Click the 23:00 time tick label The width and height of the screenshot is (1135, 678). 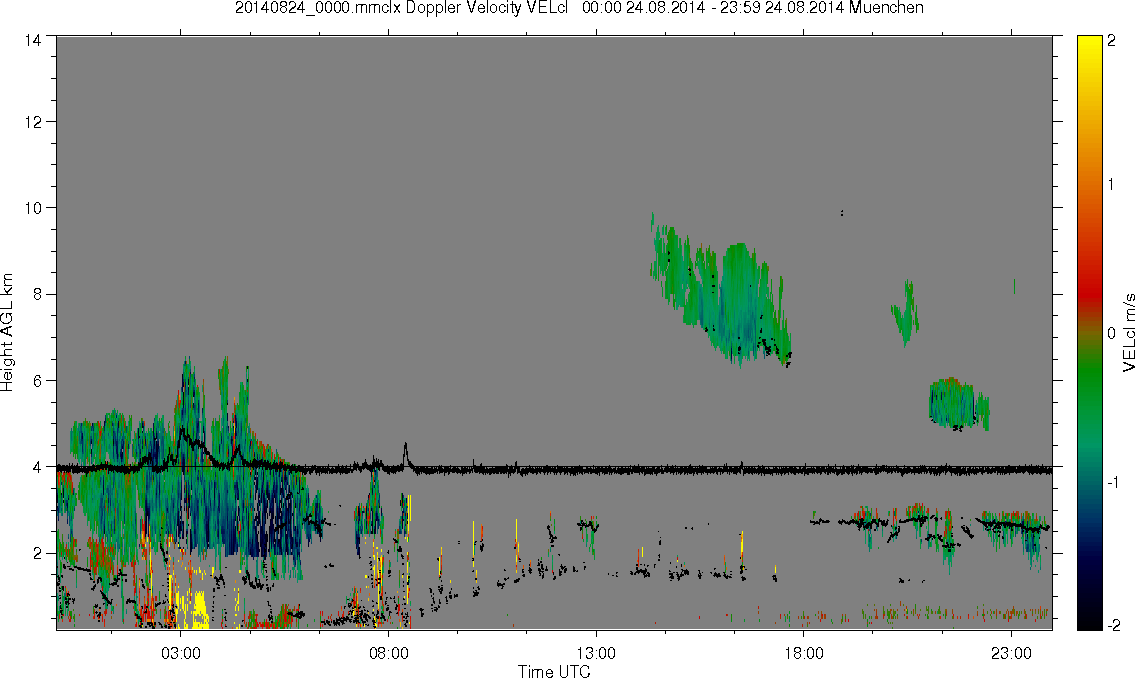1011,654
